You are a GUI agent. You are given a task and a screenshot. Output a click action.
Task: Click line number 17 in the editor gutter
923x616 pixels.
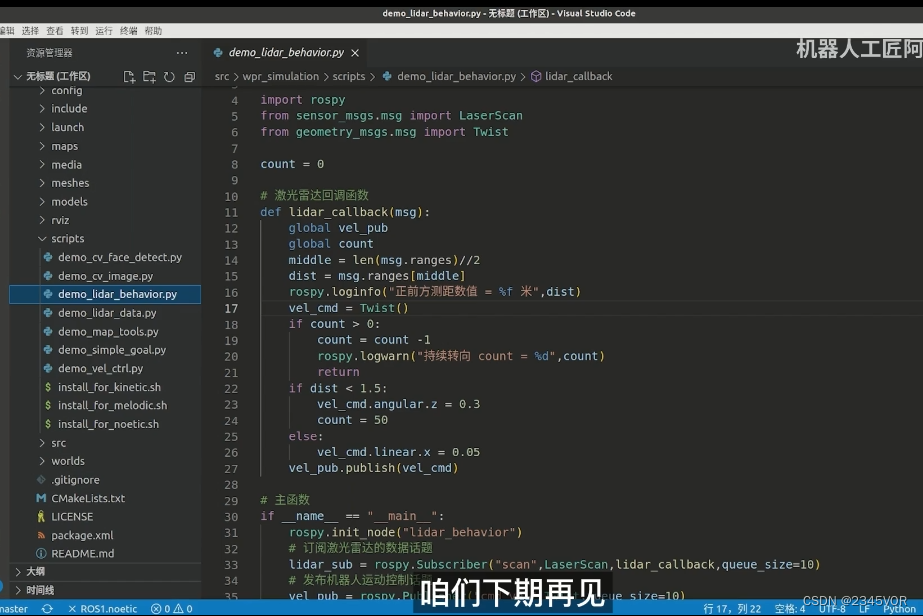click(231, 307)
